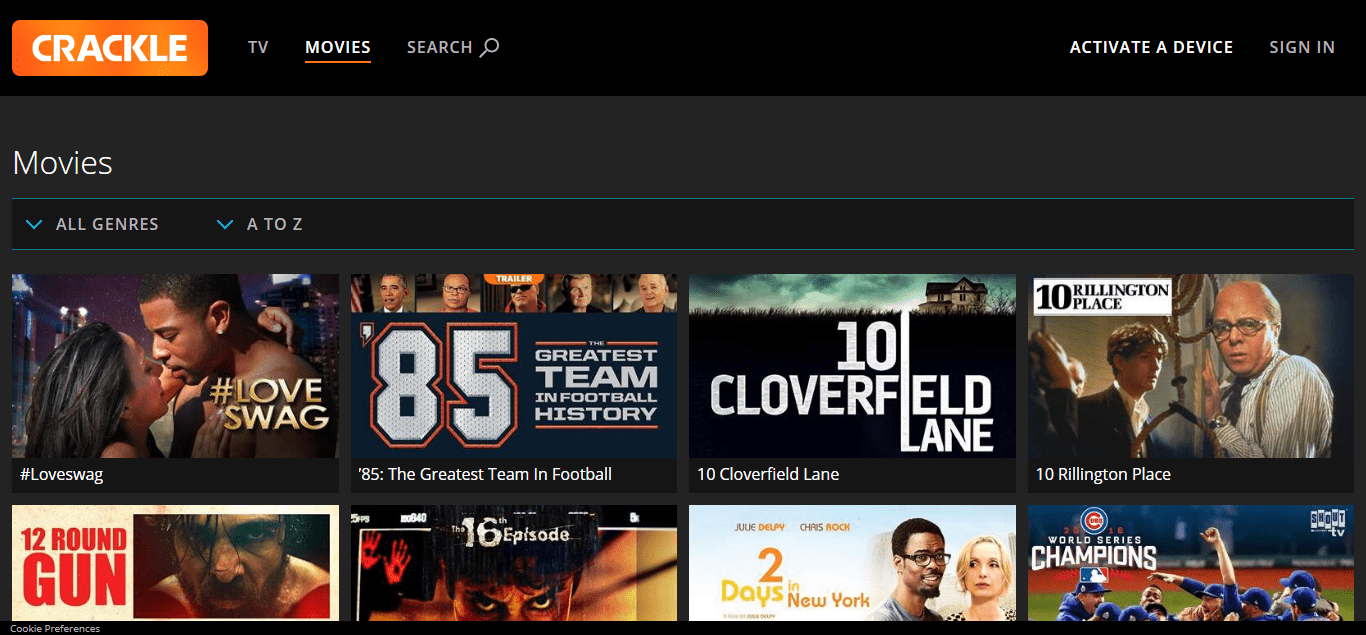The image size is (1366, 635).
Task: Open the 12 Round Gun thumbnail
Action: click(175, 563)
